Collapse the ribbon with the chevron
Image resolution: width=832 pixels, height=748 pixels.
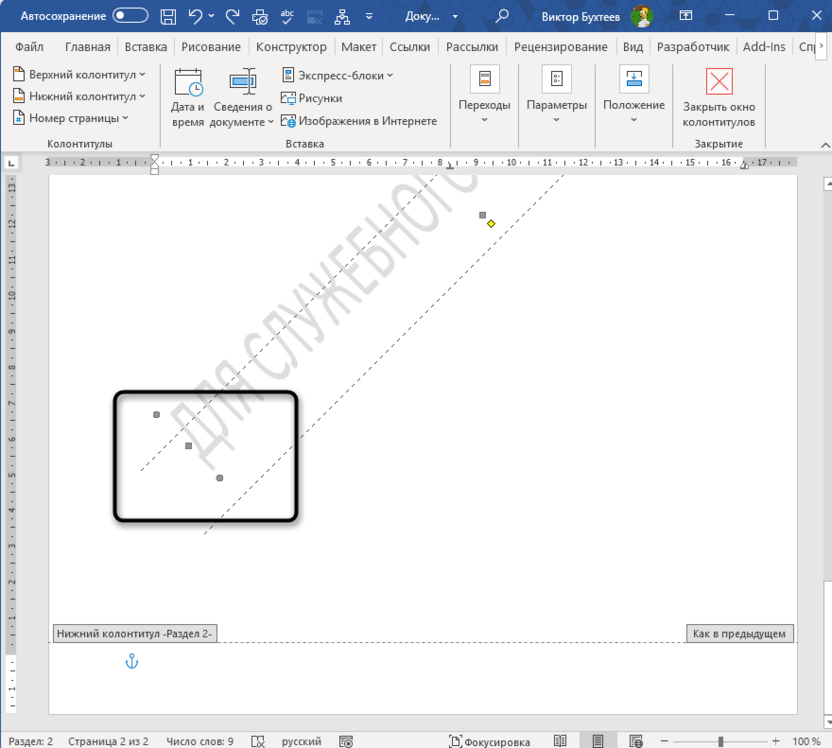tap(825, 145)
